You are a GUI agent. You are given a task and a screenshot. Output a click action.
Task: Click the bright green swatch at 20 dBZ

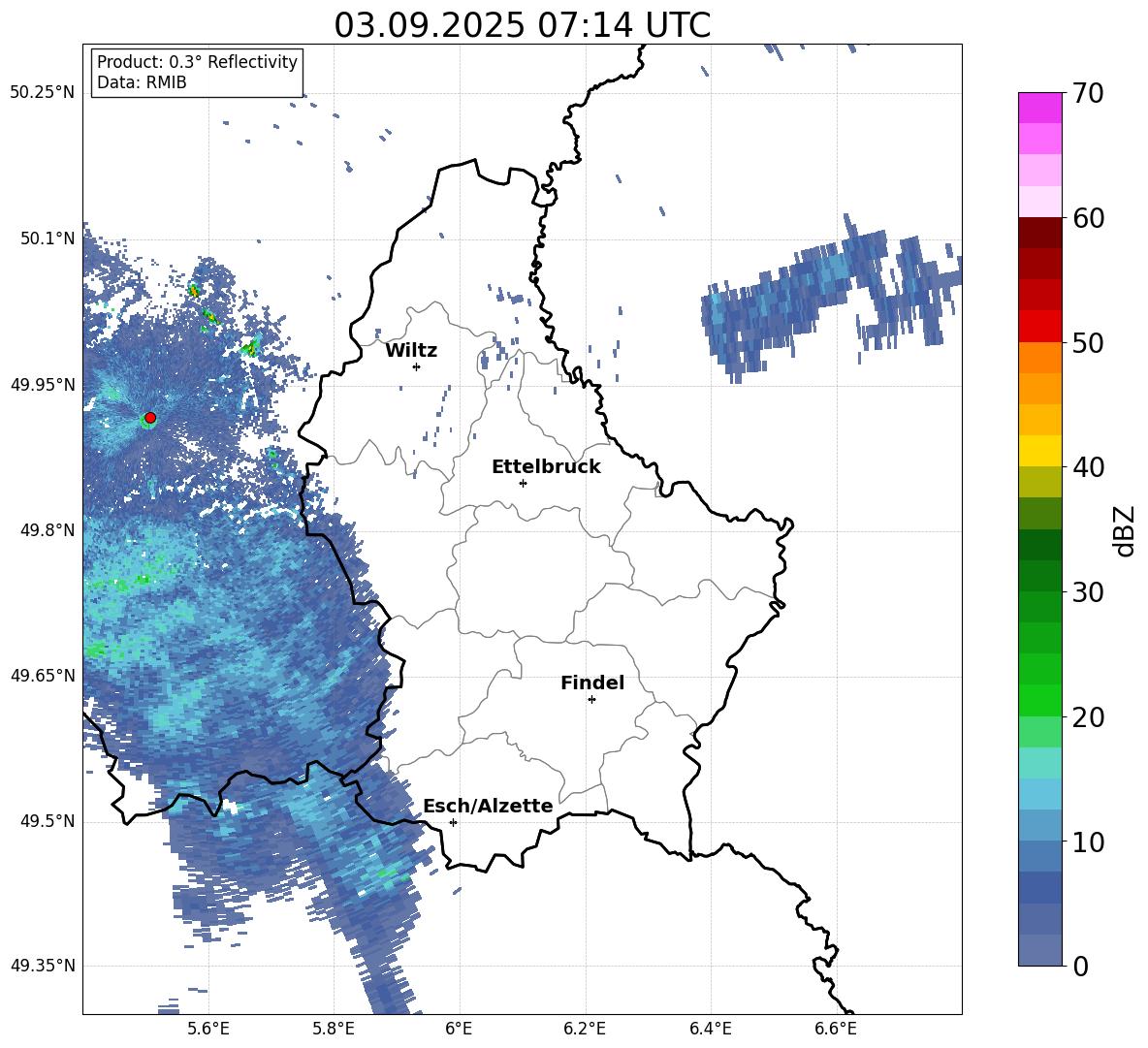coord(1039,700)
